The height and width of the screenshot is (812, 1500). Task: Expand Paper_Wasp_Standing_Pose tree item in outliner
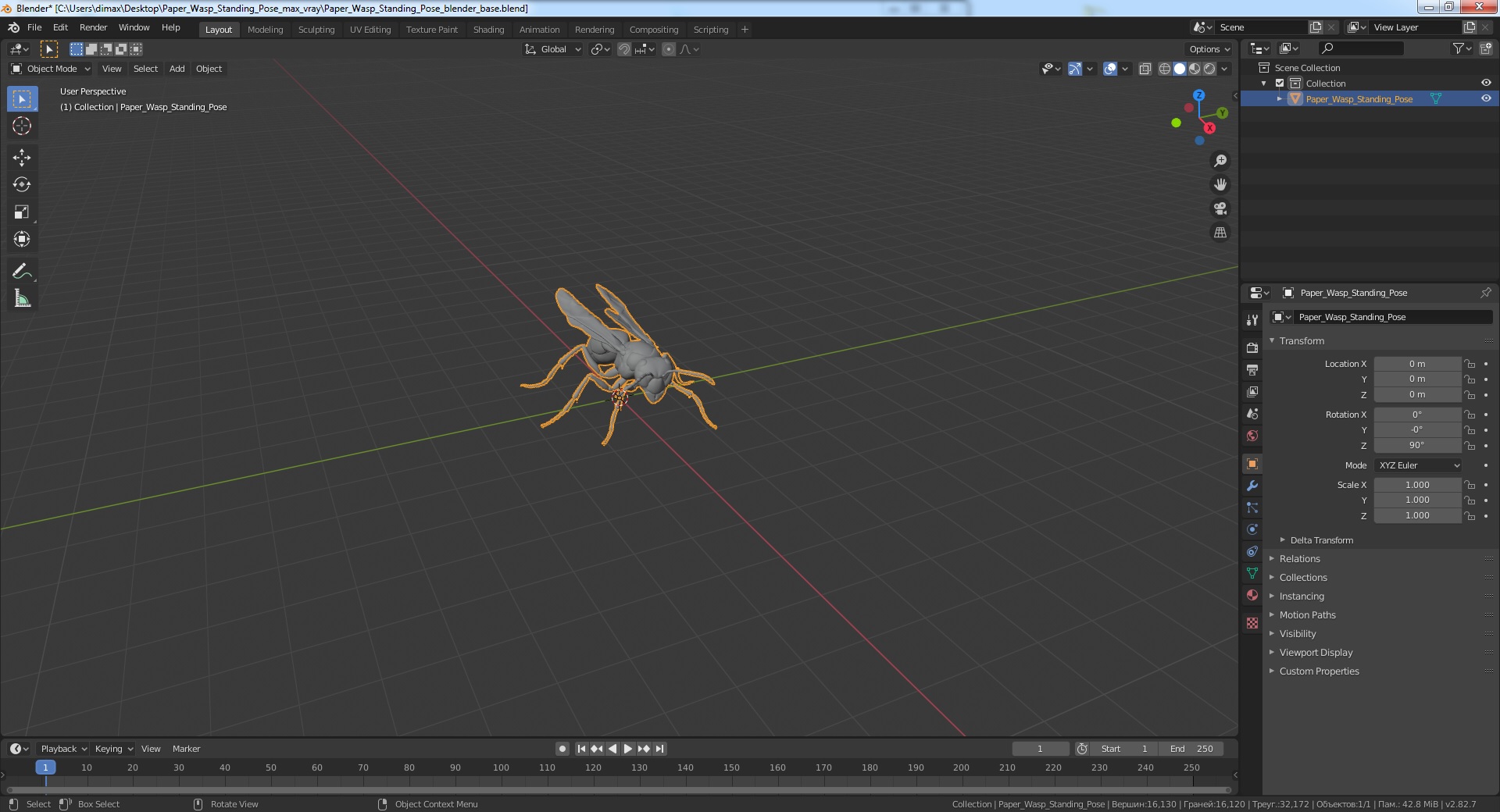pos(1280,99)
